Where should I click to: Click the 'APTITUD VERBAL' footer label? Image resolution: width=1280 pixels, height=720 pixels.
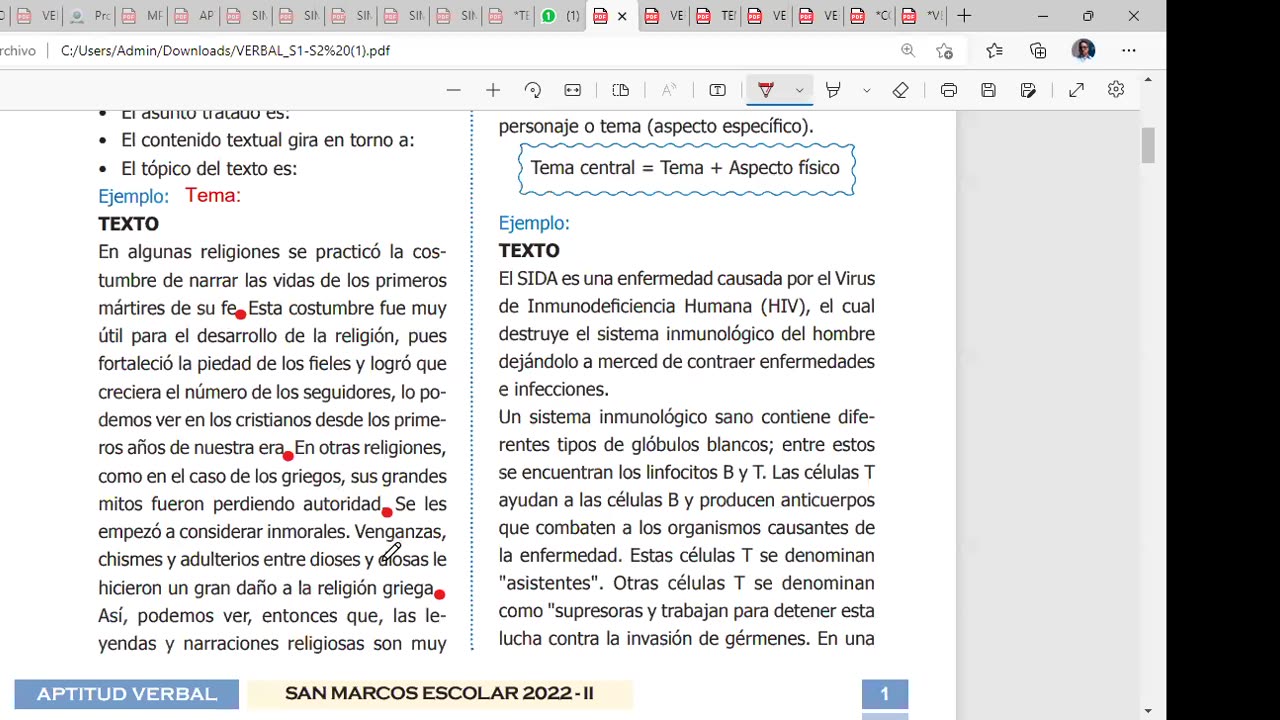pyautogui.click(x=127, y=694)
